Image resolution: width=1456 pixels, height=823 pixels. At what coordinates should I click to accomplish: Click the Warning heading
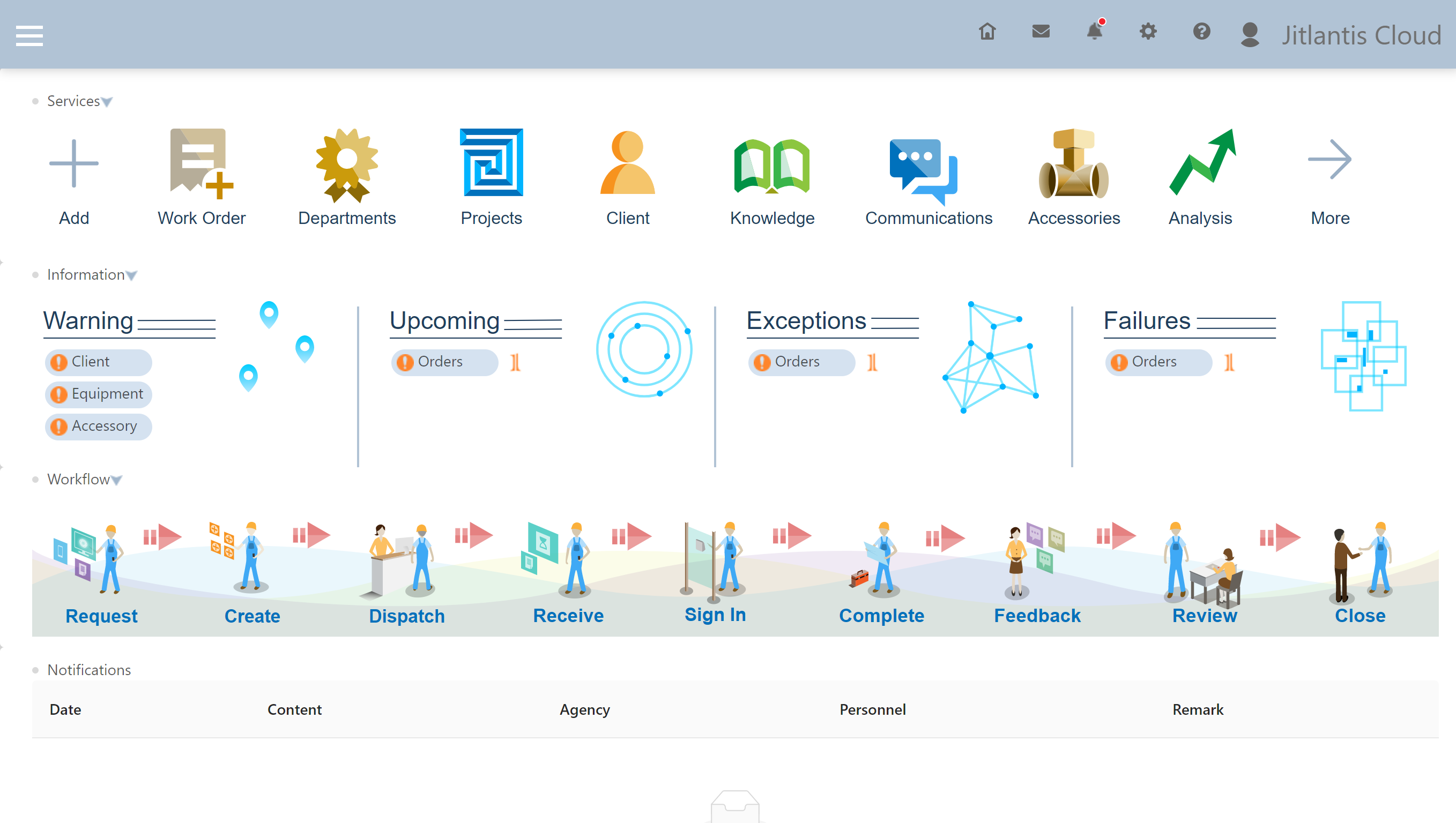point(88,321)
